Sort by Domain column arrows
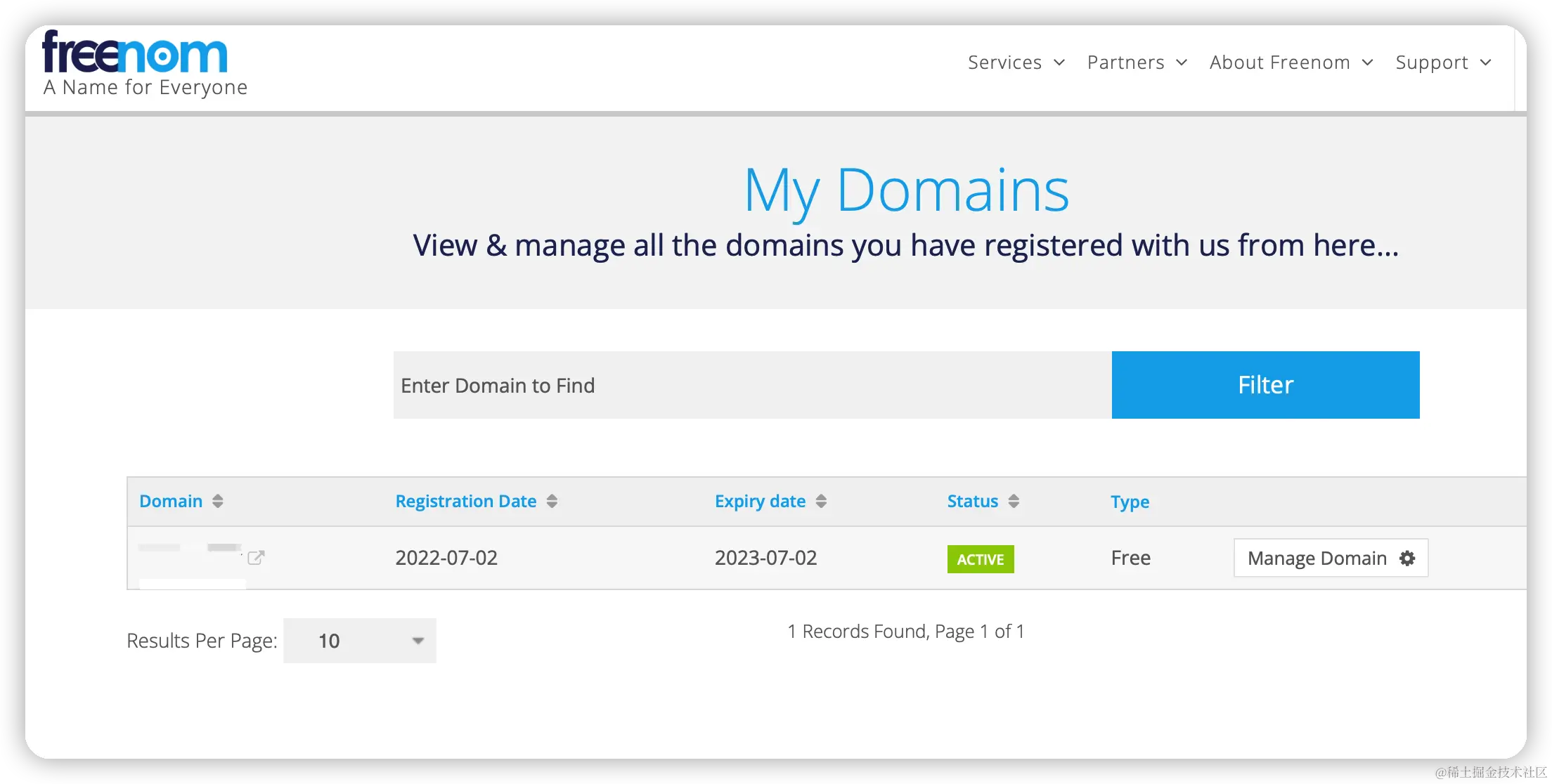Screen dimensions: 1552x784 [x=218, y=501]
